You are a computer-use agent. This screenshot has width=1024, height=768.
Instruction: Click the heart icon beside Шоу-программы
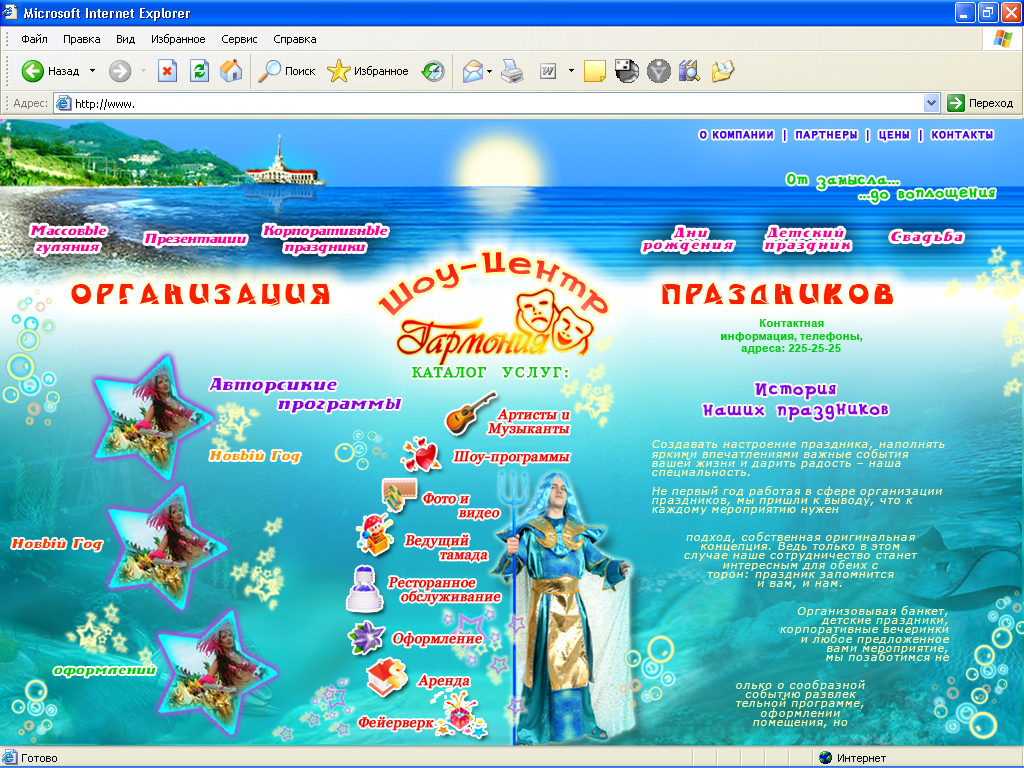[421, 455]
